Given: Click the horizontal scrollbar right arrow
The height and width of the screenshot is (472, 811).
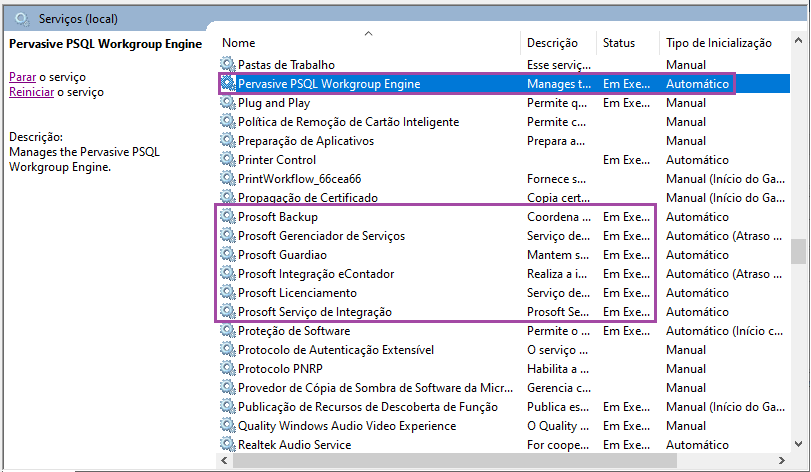Looking at the screenshot, I should click(782, 460).
